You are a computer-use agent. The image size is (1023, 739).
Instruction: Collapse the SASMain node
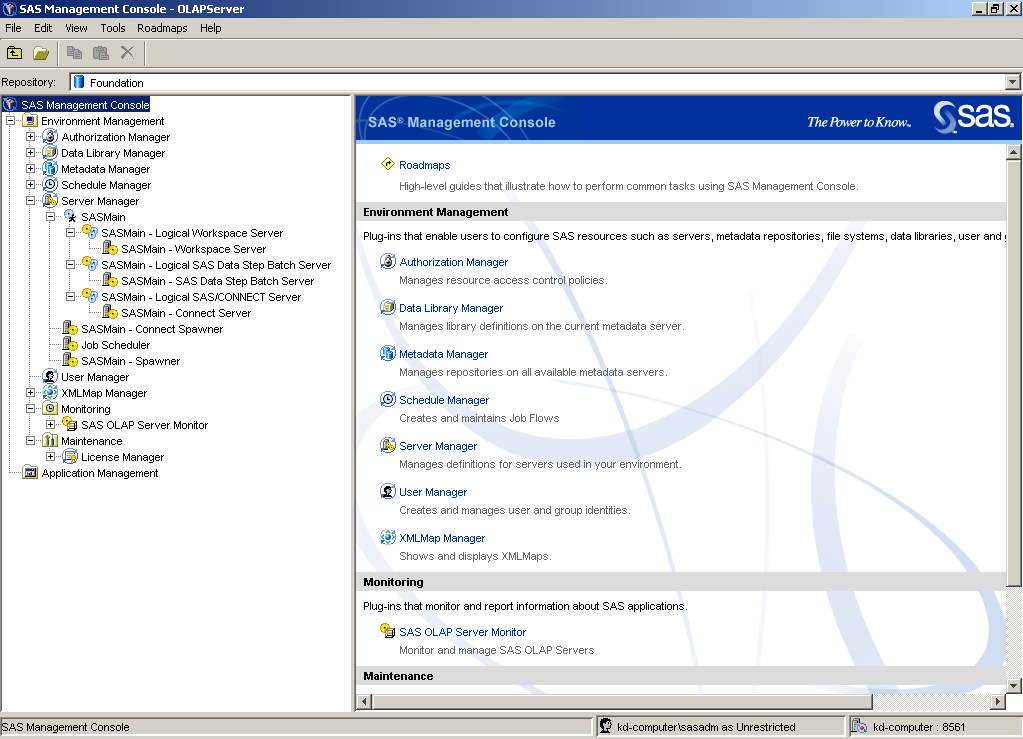(50, 217)
